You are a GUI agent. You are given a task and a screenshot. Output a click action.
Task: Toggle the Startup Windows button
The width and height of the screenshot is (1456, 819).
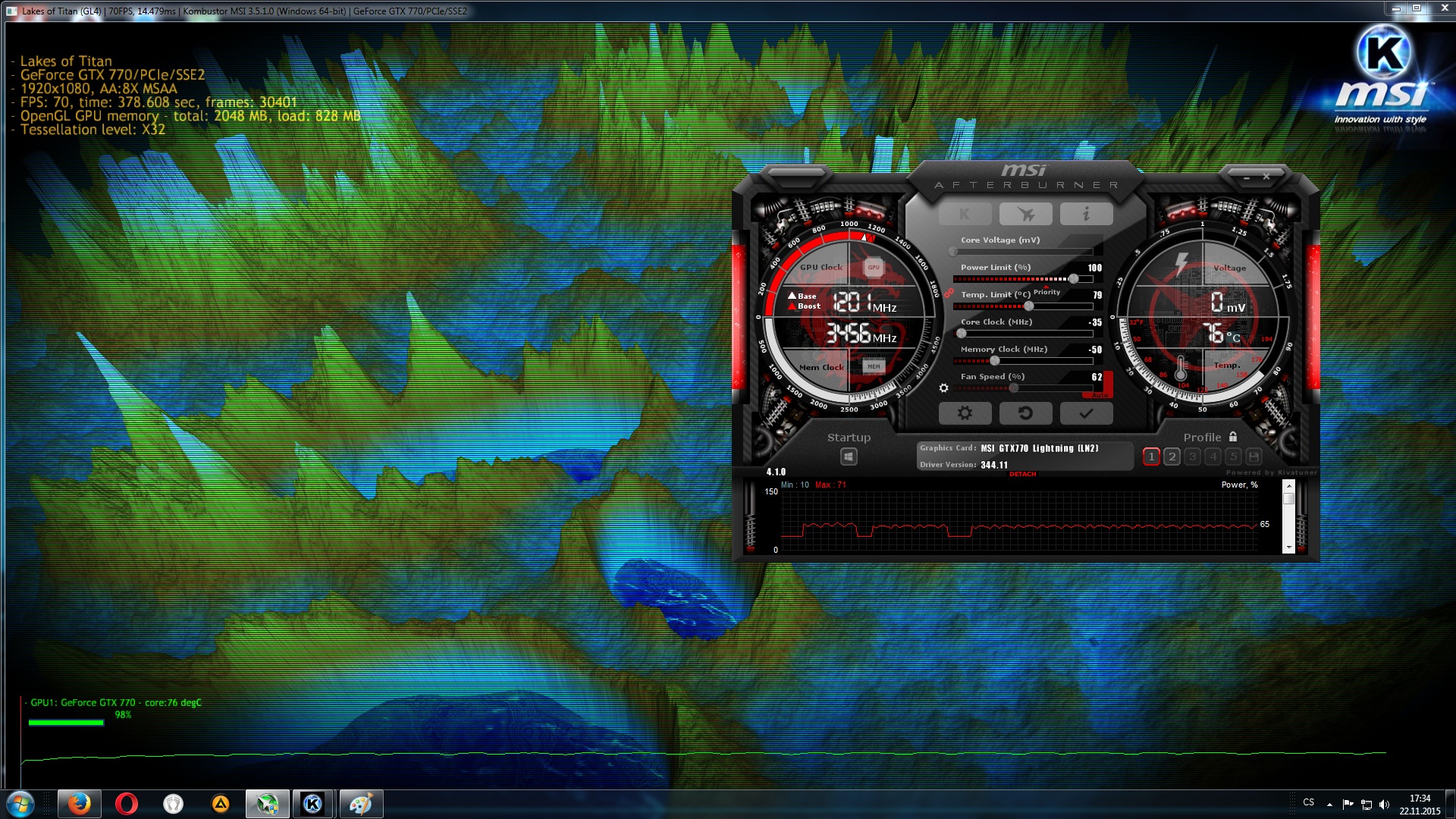pyautogui.click(x=849, y=457)
